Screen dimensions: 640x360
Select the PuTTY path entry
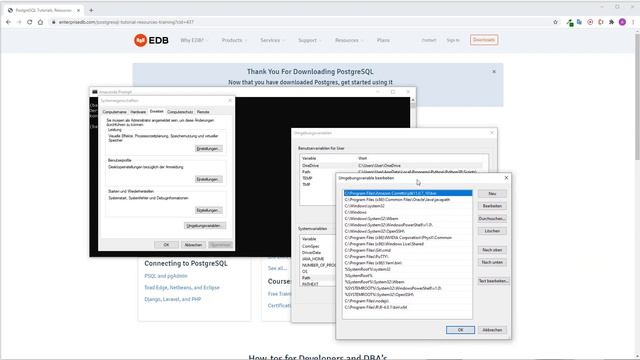point(408,257)
